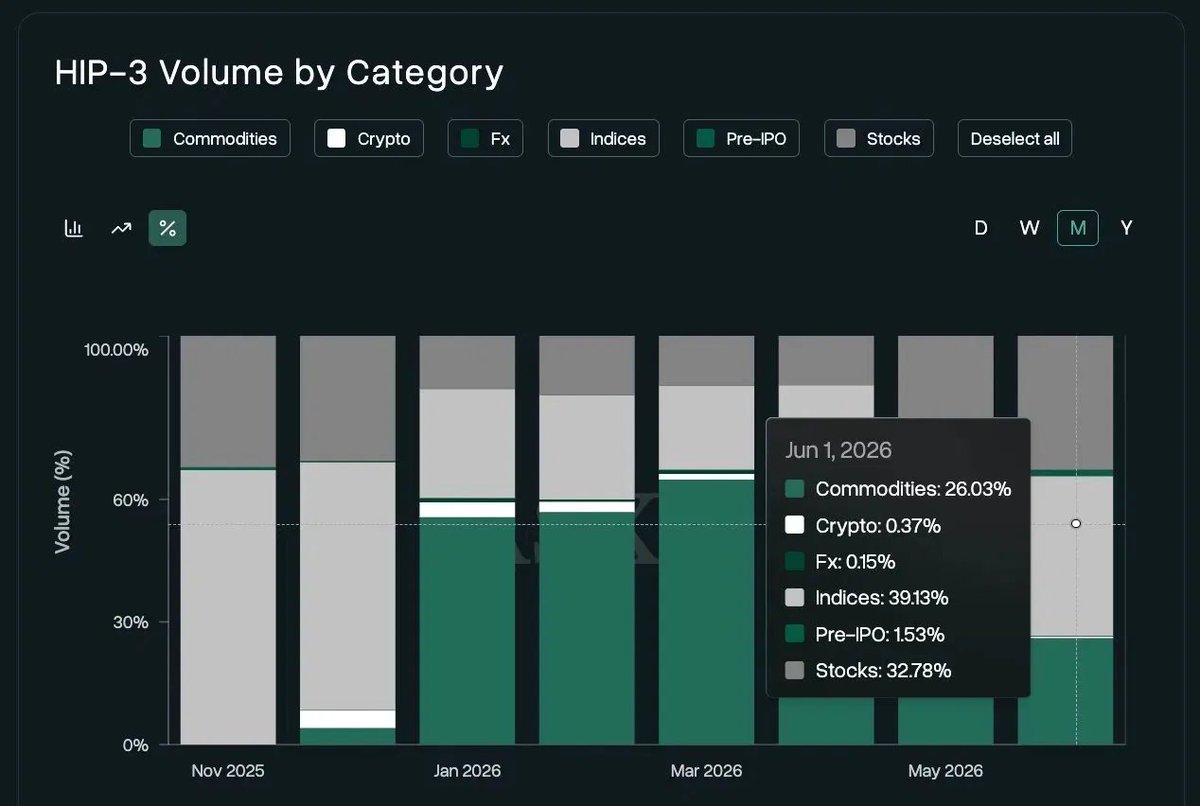Click tooltip row Pre-IPO: 1.53%
Viewport: 1200px width, 806px height.
pyautogui.click(x=865, y=634)
